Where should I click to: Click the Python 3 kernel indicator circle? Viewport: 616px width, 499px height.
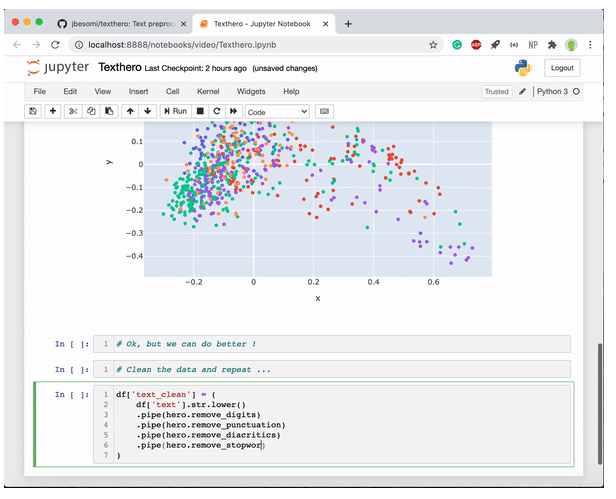click(x=576, y=92)
